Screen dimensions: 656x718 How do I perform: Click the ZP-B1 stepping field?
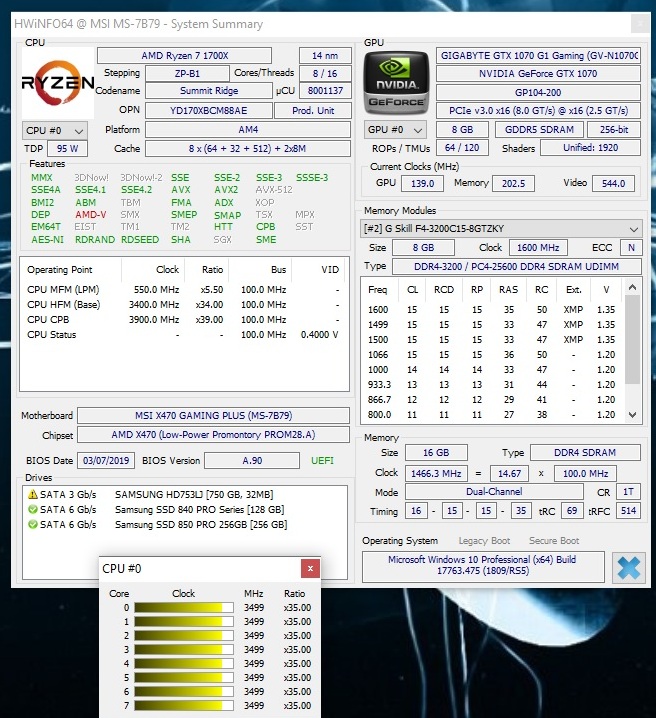pyautogui.click(x=187, y=73)
